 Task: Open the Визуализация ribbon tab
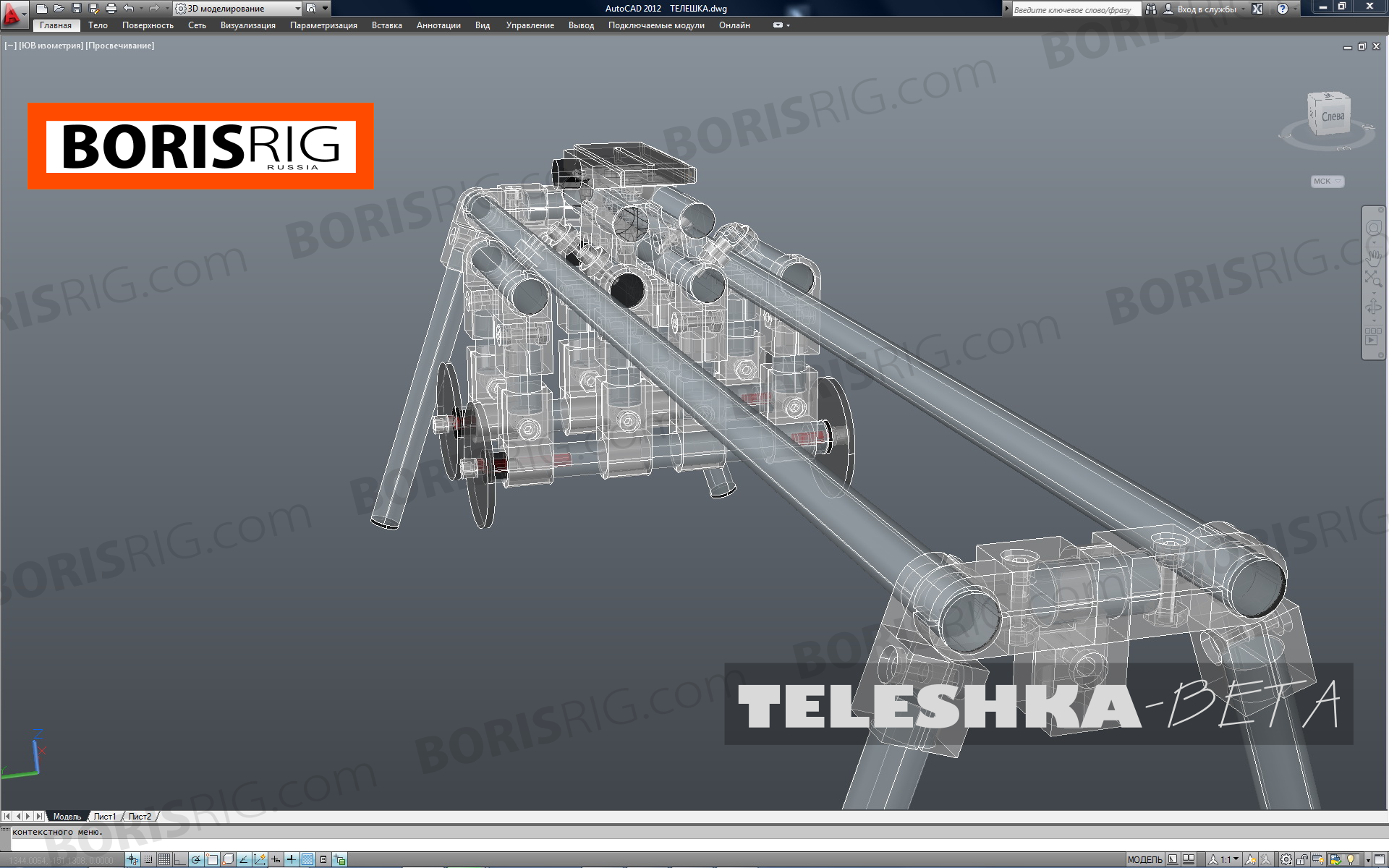click(247, 25)
